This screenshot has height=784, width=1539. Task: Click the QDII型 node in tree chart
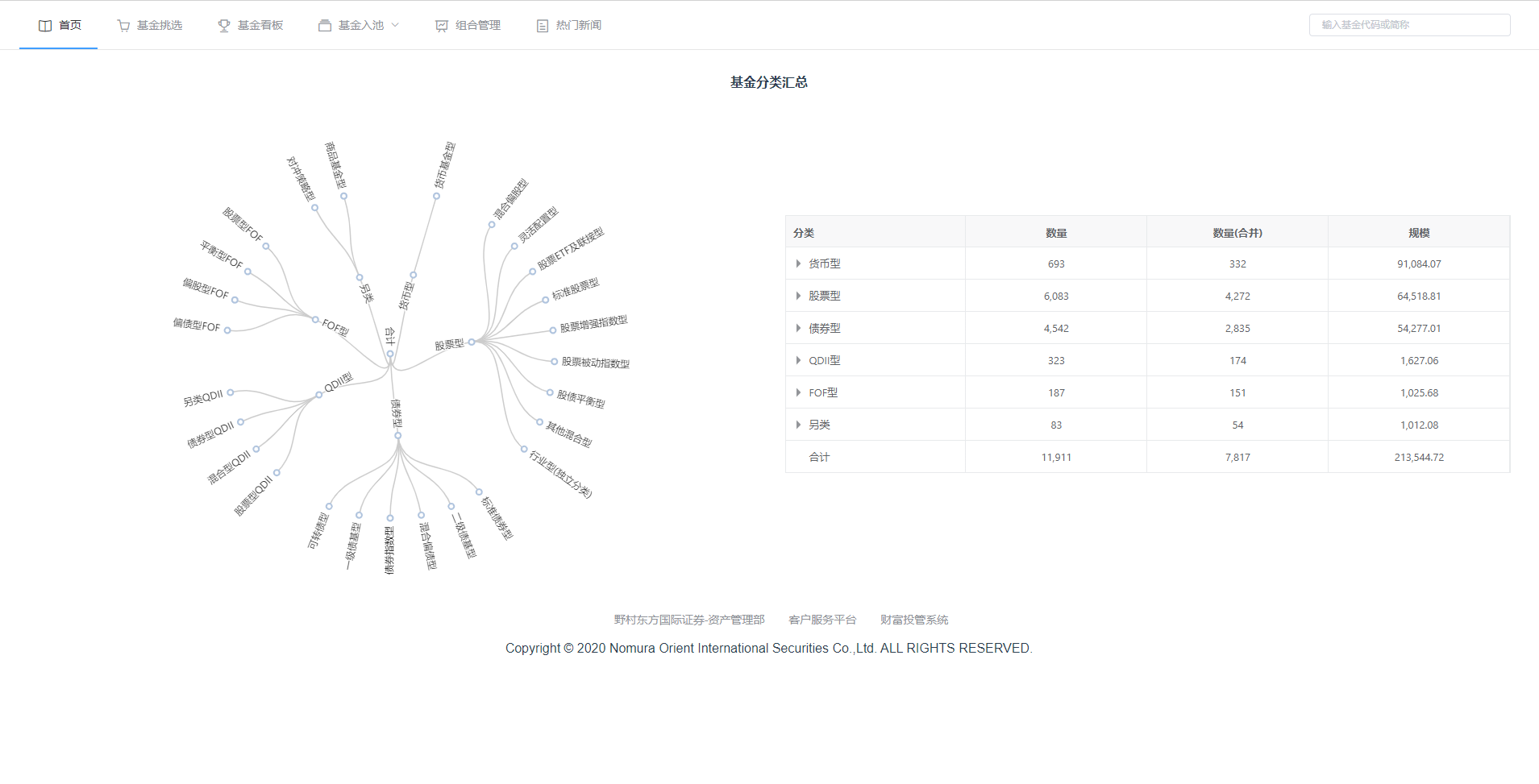(319, 395)
